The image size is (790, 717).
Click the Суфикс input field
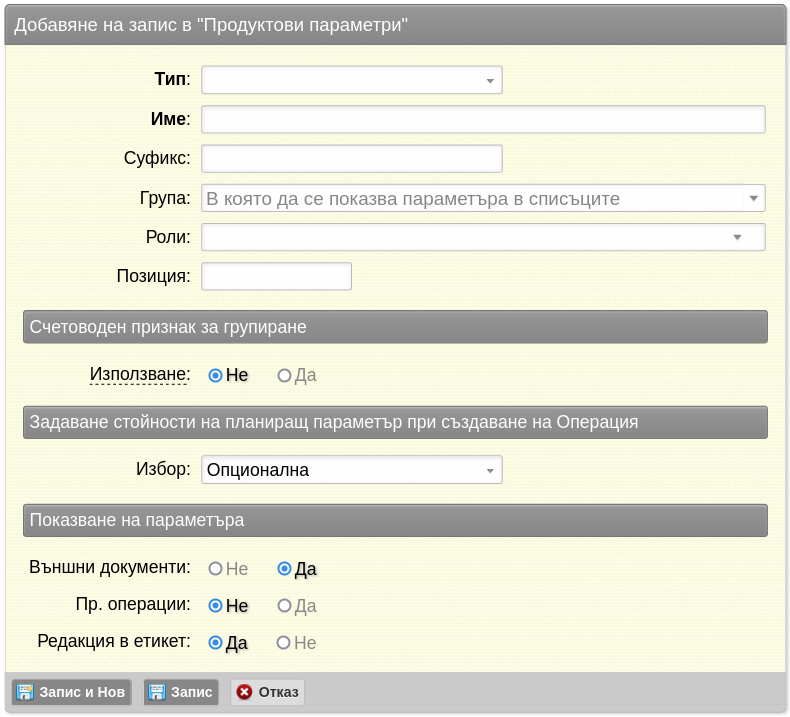tap(352, 159)
